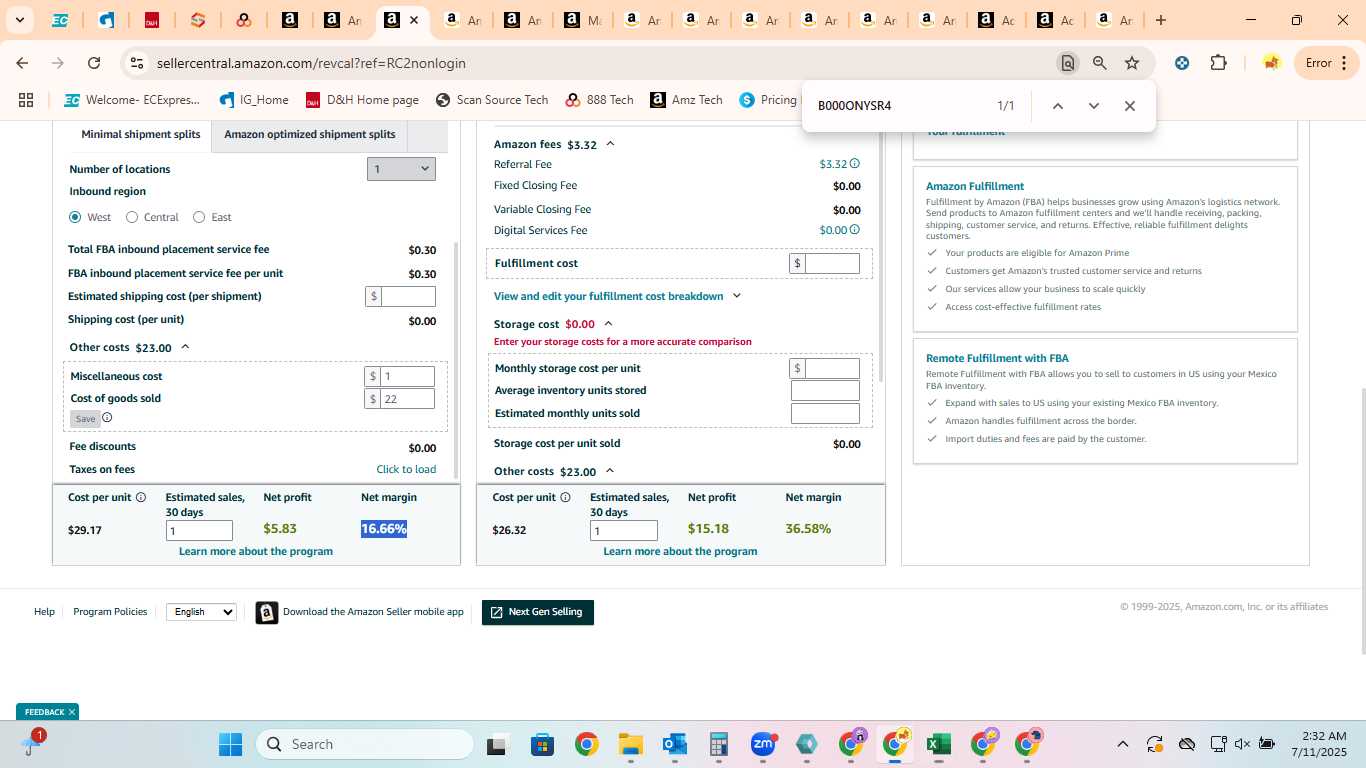Image resolution: width=1366 pixels, height=768 pixels.
Task: Expand View and edit fulfillment cost breakdown
Action: 737,296
